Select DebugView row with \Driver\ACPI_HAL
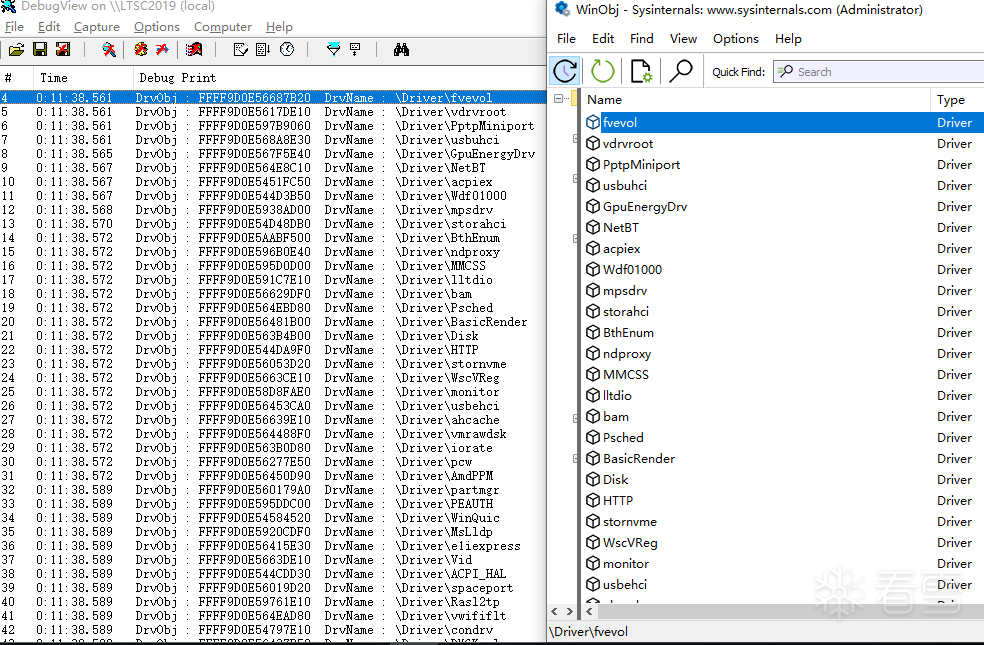Image resolution: width=984 pixels, height=645 pixels. click(x=273, y=573)
